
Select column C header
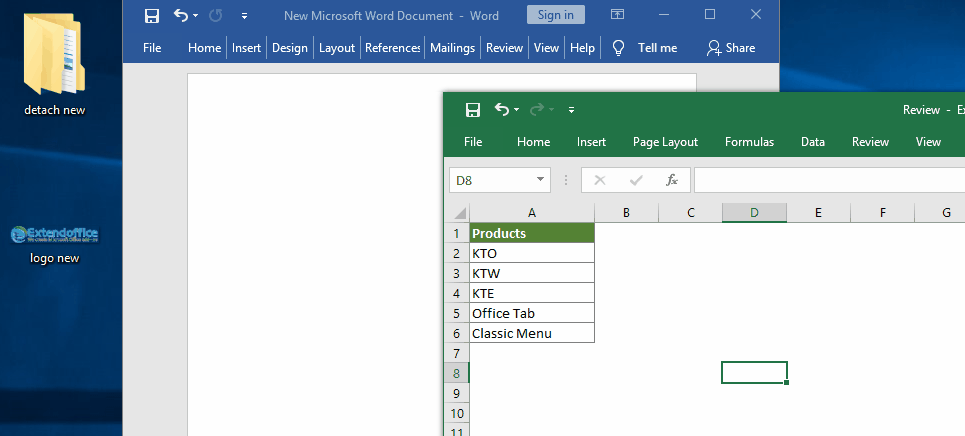pyautogui.click(x=691, y=213)
